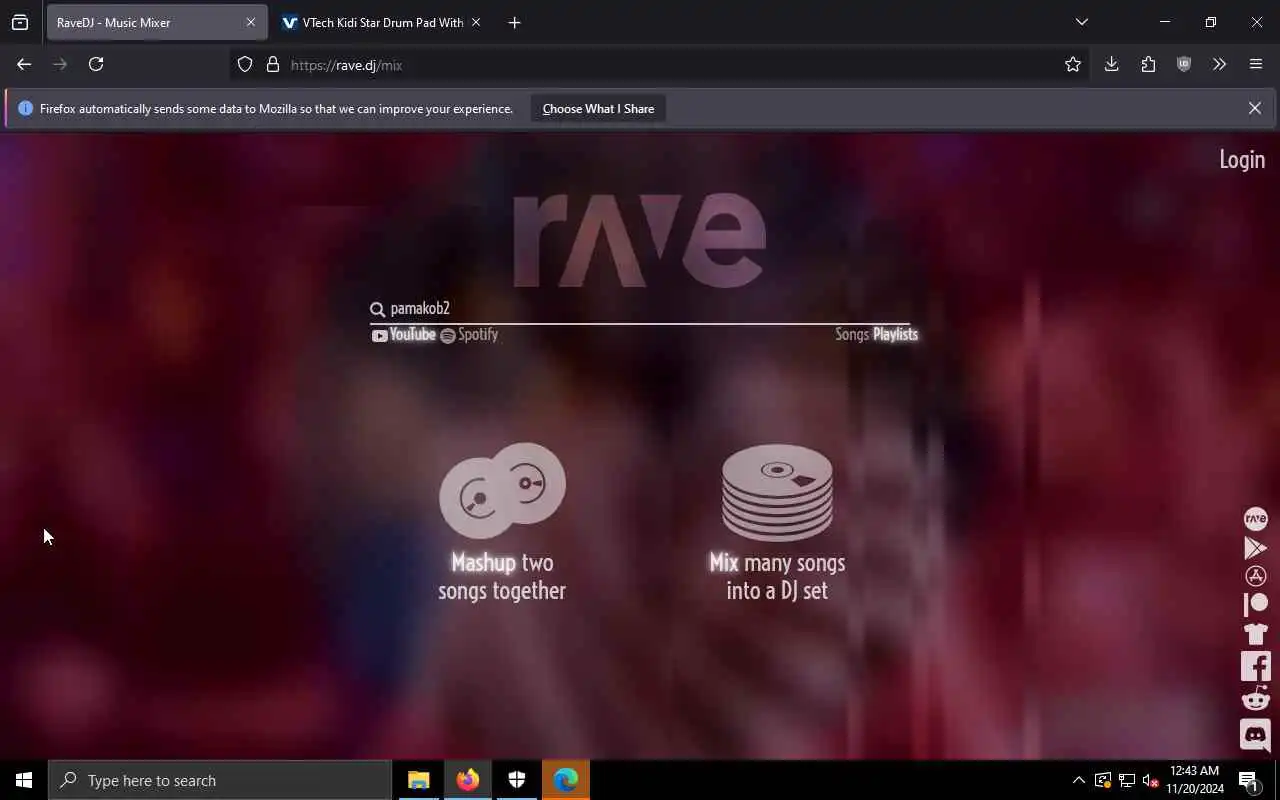Open the Patreon icon in sidebar
This screenshot has width=1280, height=800.
point(1255,604)
